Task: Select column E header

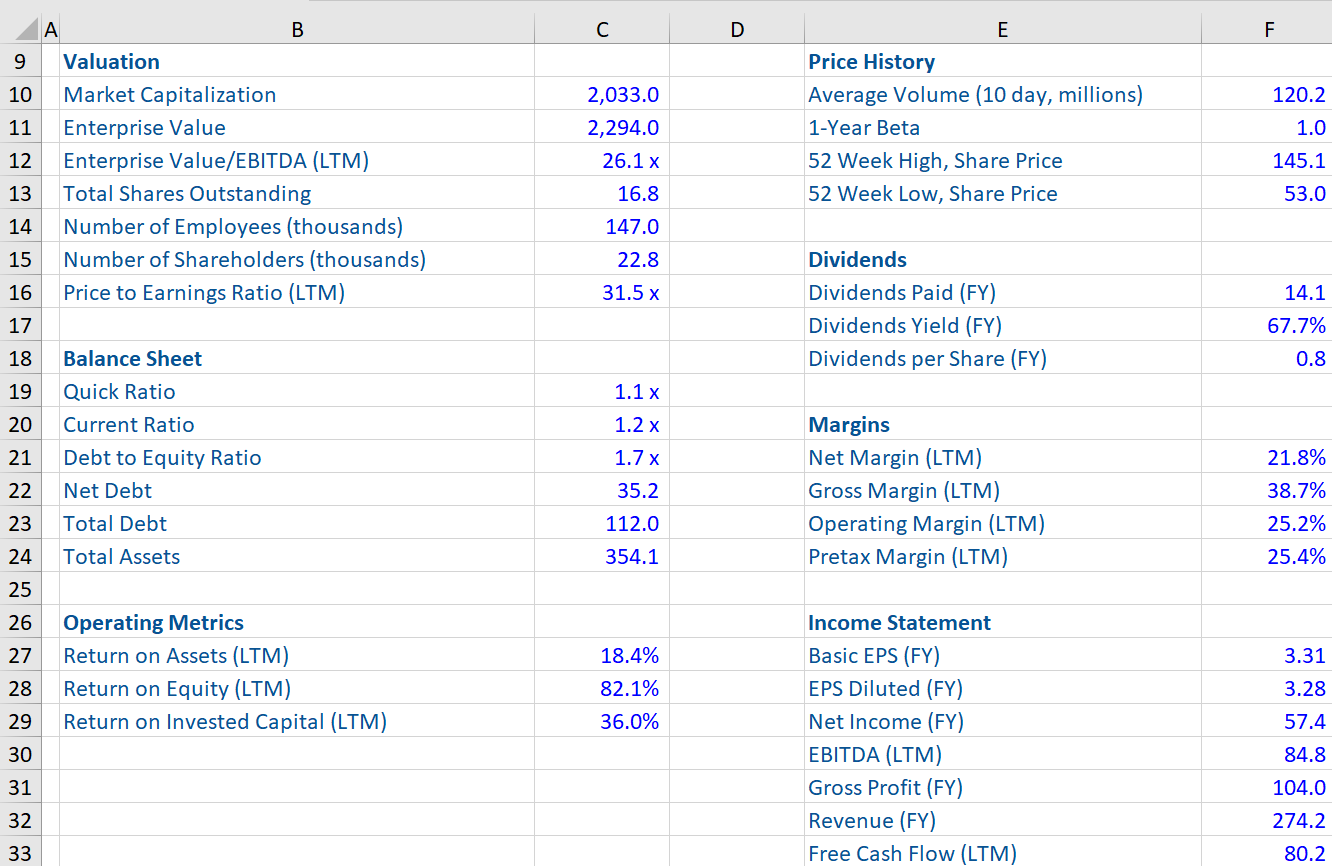Action: [1002, 29]
